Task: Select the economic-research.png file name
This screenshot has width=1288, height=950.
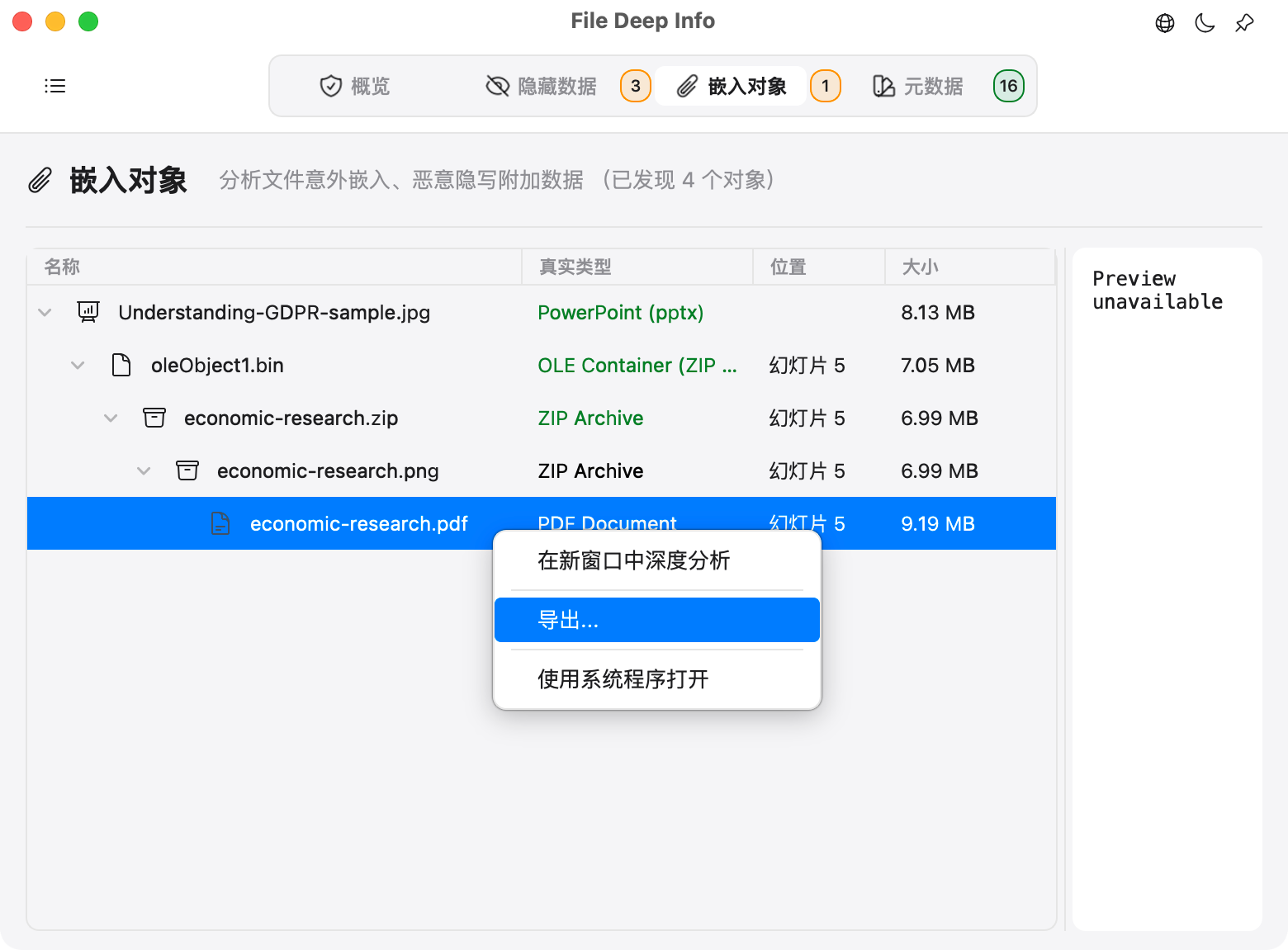Action: pos(328,471)
